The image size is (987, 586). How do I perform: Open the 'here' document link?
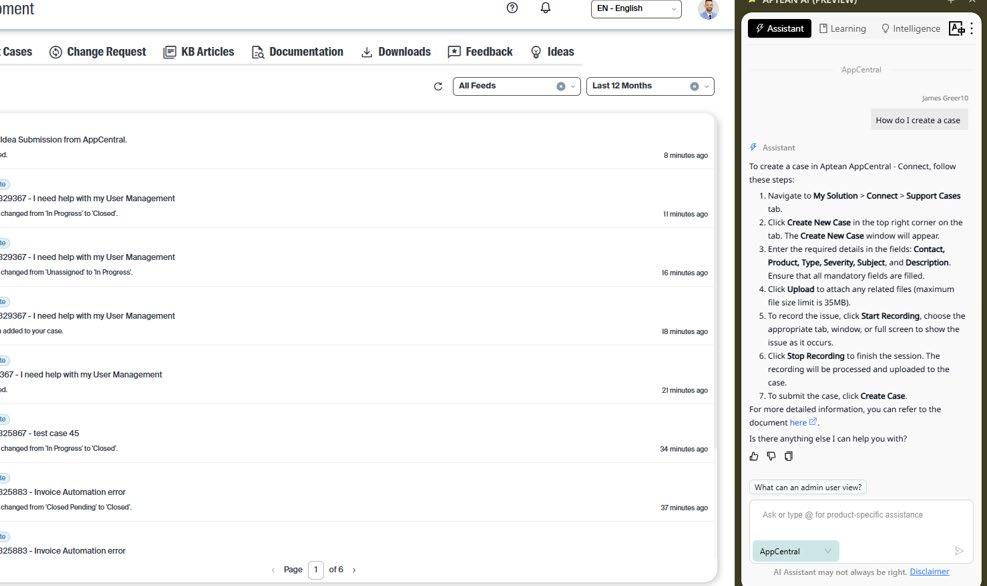point(798,422)
